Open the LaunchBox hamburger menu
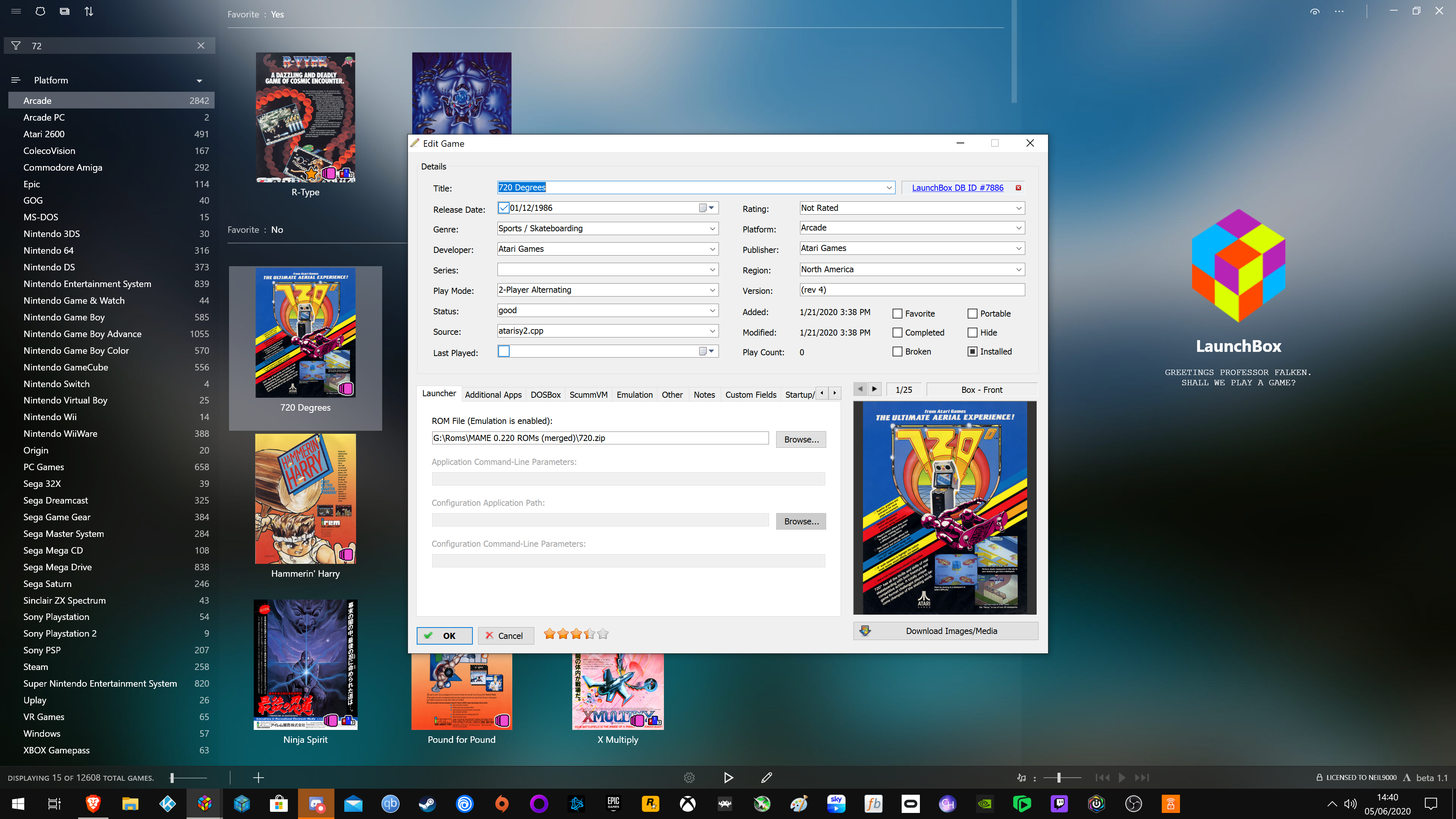The height and width of the screenshot is (819, 1456). [x=16, y=11]
